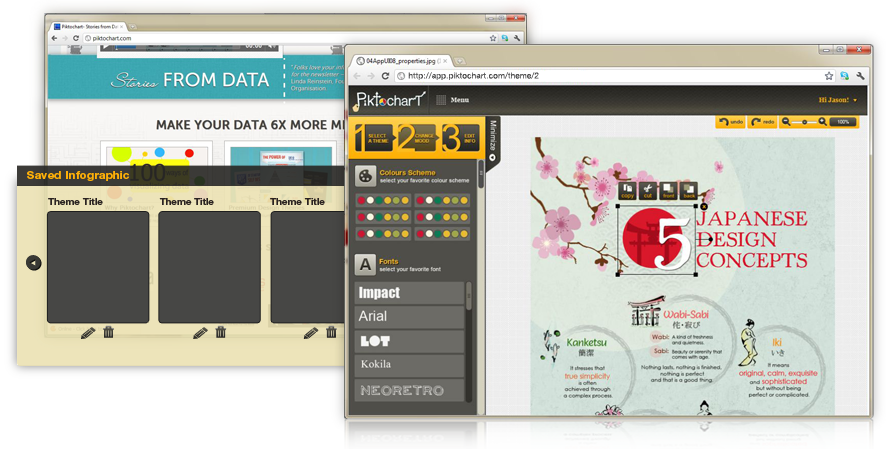Viewport: 886px width, 466px height.
Task: Edit third saved infographic with pencil icon
Action: click(x=311, y=333)
